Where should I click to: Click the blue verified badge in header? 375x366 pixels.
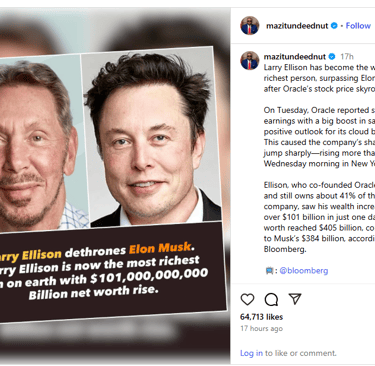coord(334,26)
